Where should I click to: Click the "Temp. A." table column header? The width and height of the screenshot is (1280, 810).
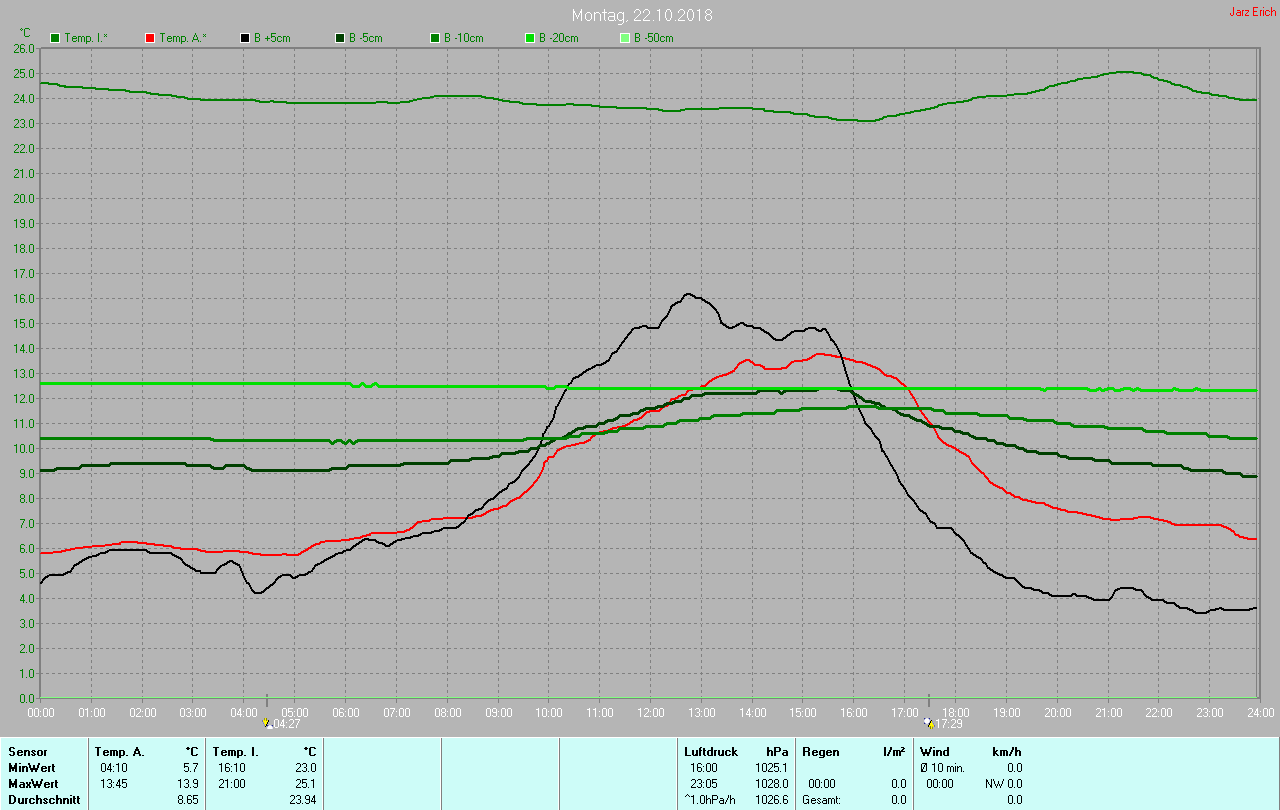[x=119, y=751]
